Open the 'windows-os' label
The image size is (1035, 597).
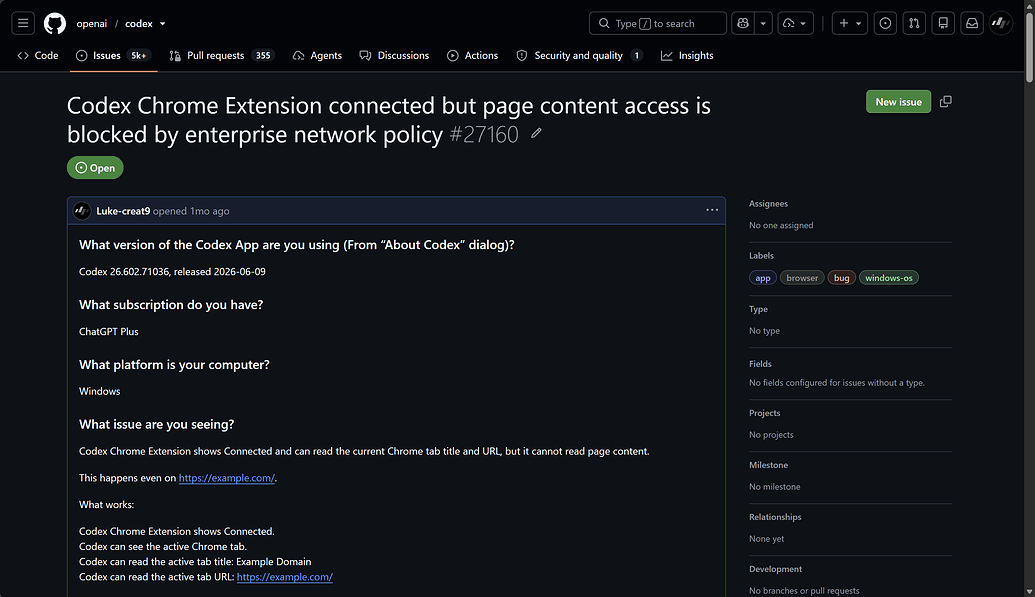click(888, 278)
